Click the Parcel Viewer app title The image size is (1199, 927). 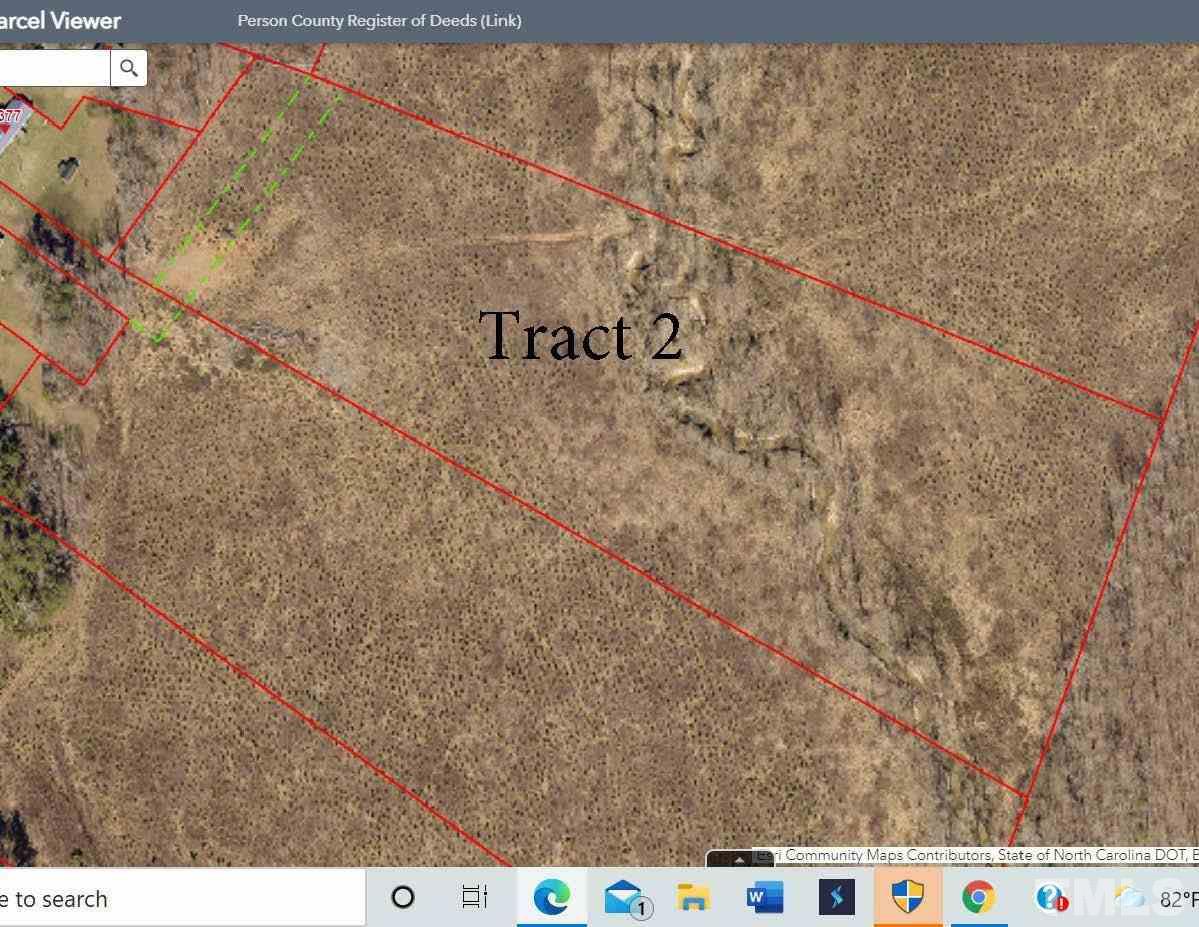(60, 21)
